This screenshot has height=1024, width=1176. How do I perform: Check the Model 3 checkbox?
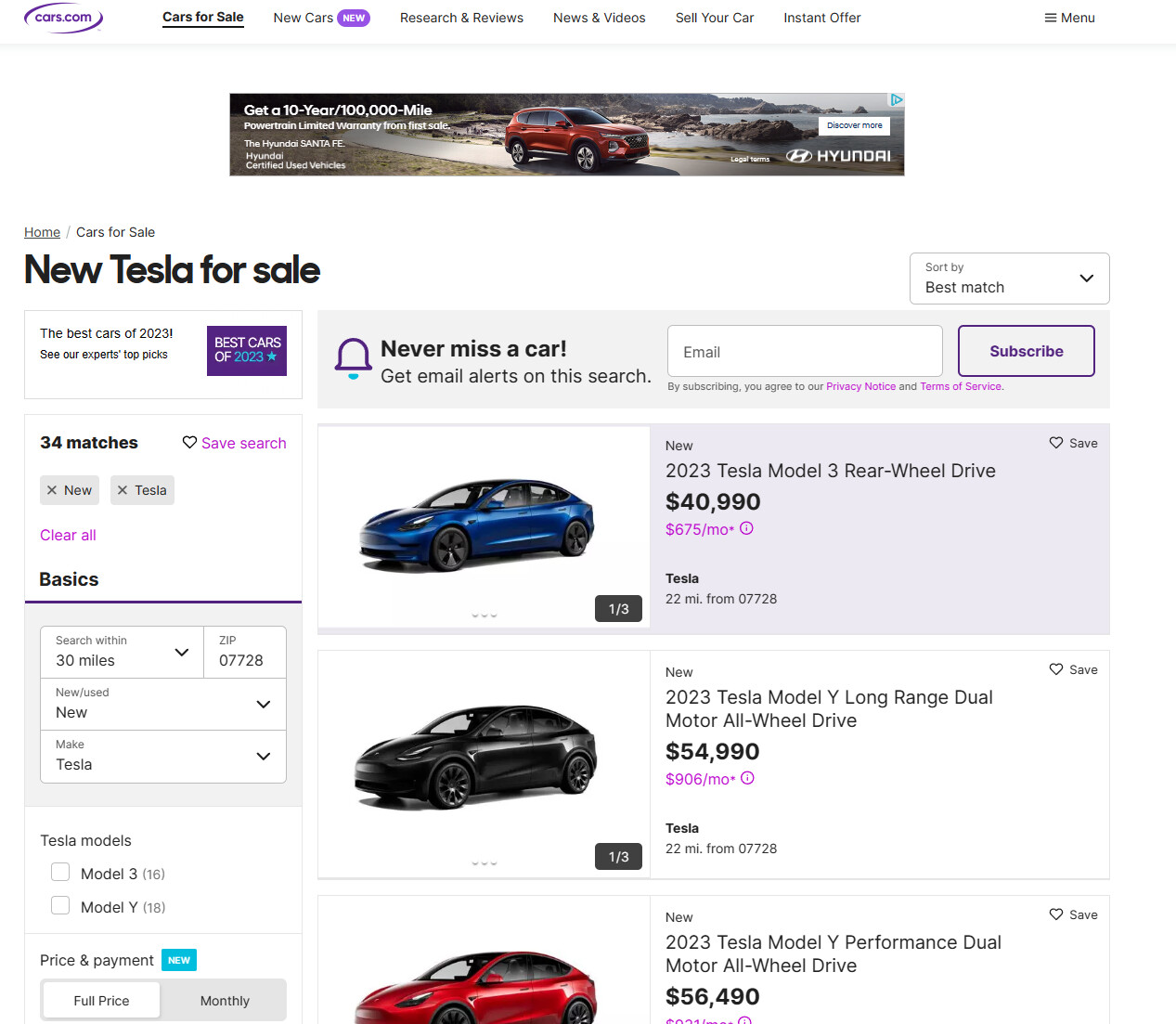coord(60,872)
